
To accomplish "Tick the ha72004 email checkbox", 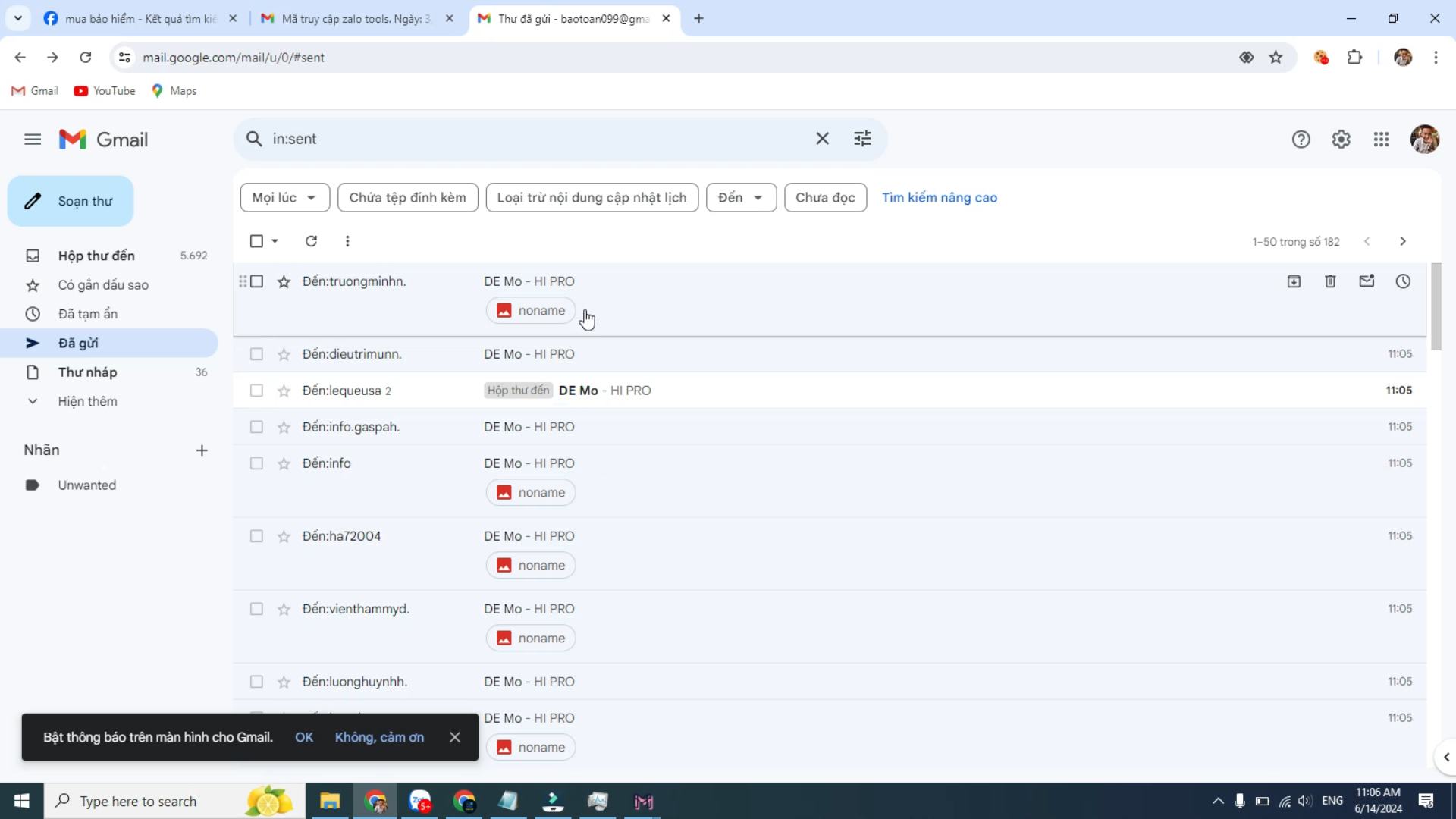I will tap(256, 536).
